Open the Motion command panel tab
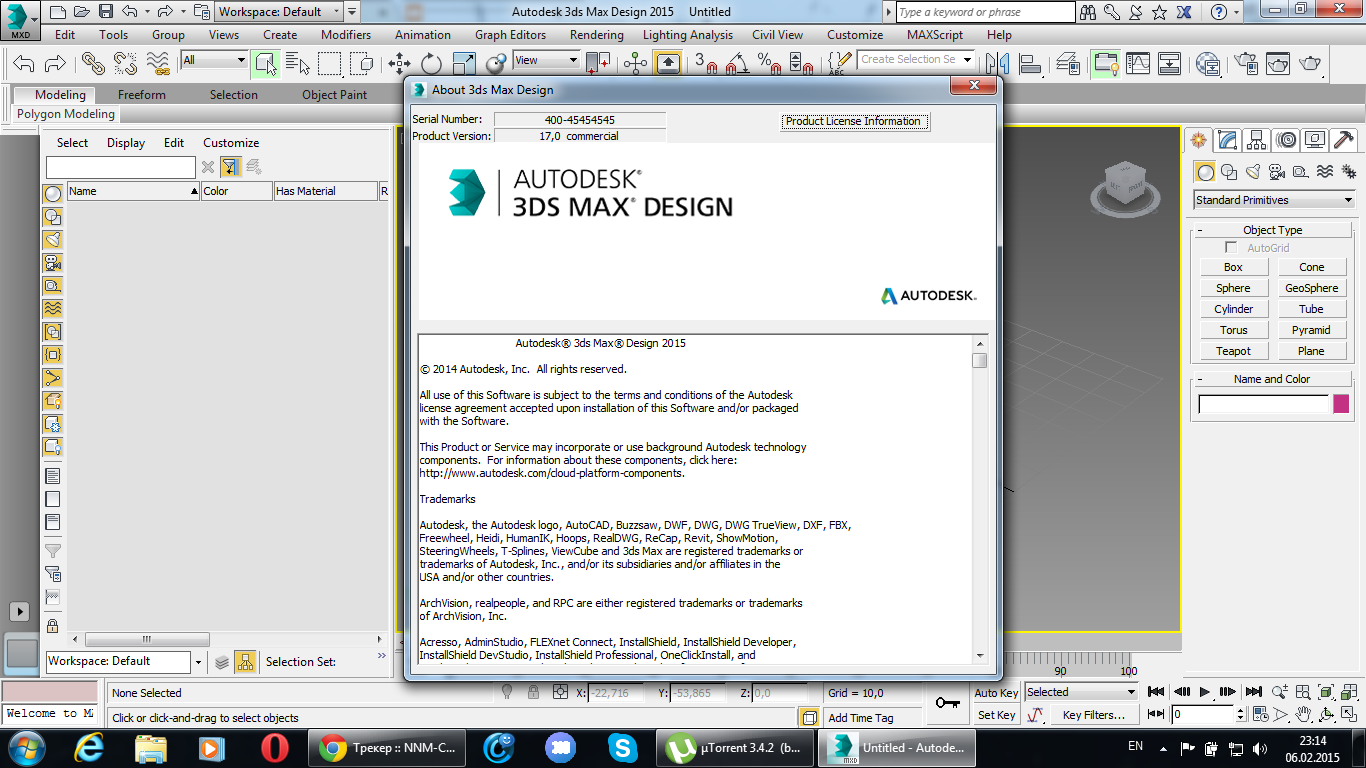 [x=1286, y=140]
